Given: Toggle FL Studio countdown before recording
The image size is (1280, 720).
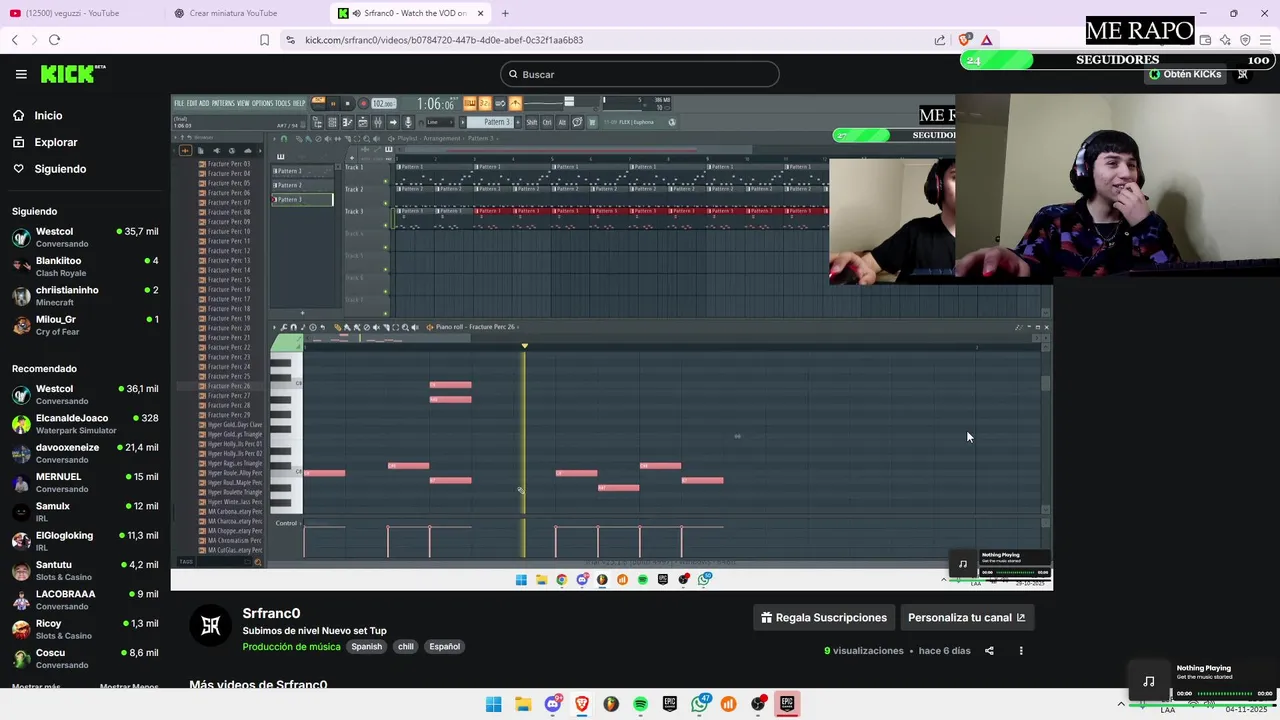Looking at the screenshot, I should point(485,103).
